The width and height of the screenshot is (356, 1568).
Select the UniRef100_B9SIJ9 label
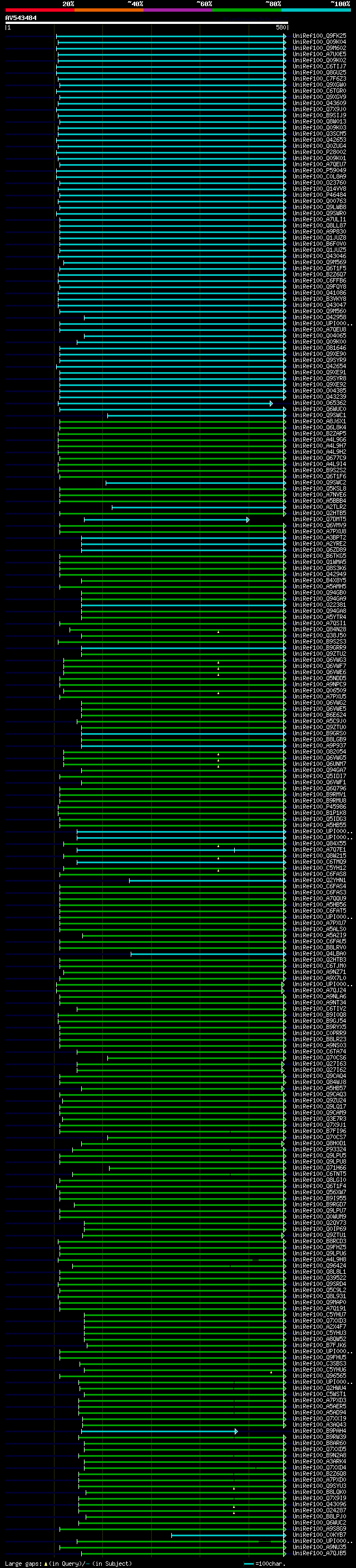319,116
